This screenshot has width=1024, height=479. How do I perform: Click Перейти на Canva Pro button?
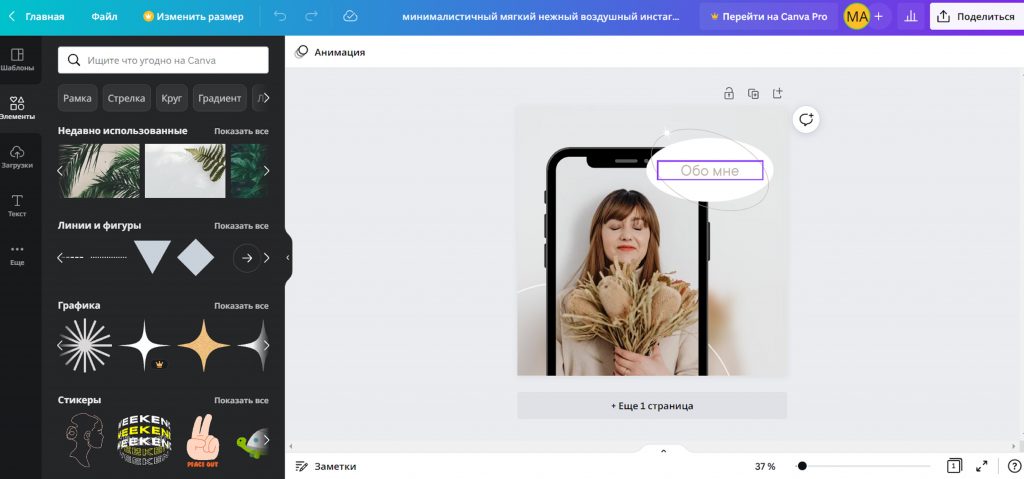(x=769, y=16)
